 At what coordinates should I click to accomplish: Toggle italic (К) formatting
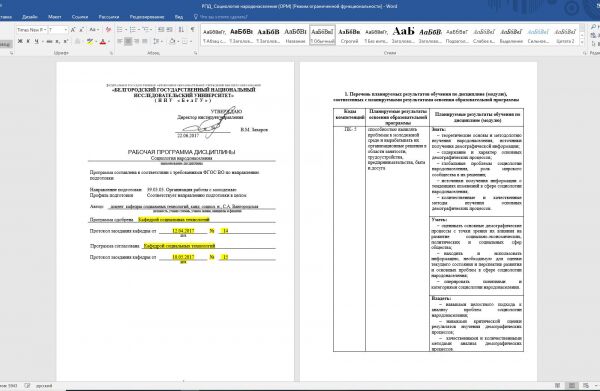tap(28, 41)
